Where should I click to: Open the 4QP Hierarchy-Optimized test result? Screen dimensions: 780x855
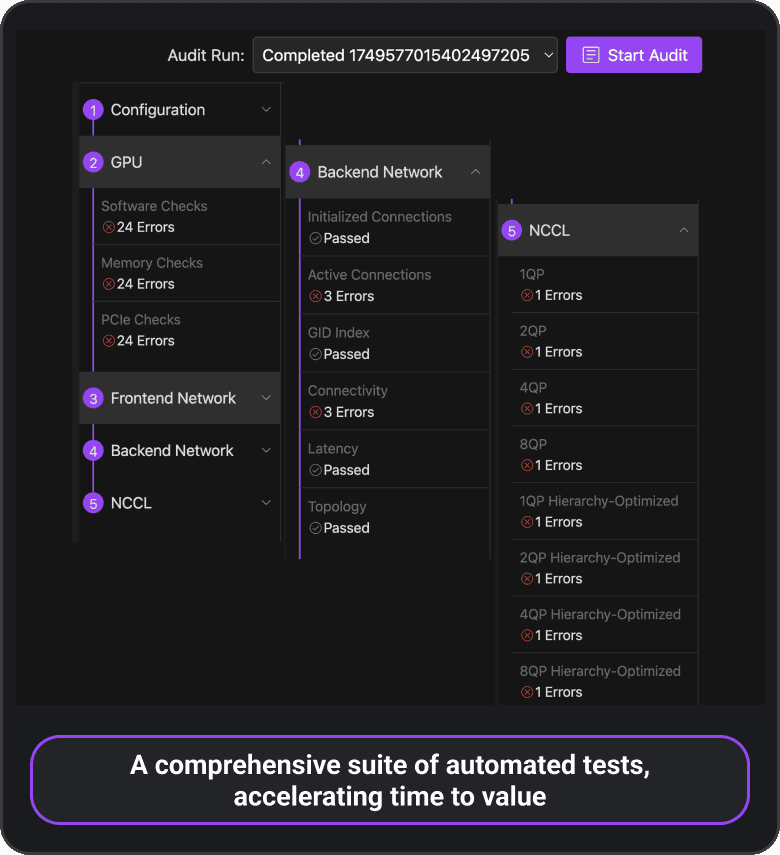tap(605, 625)
